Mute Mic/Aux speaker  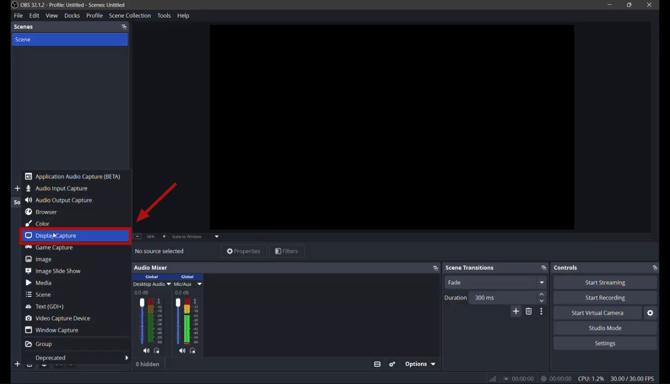182,351
